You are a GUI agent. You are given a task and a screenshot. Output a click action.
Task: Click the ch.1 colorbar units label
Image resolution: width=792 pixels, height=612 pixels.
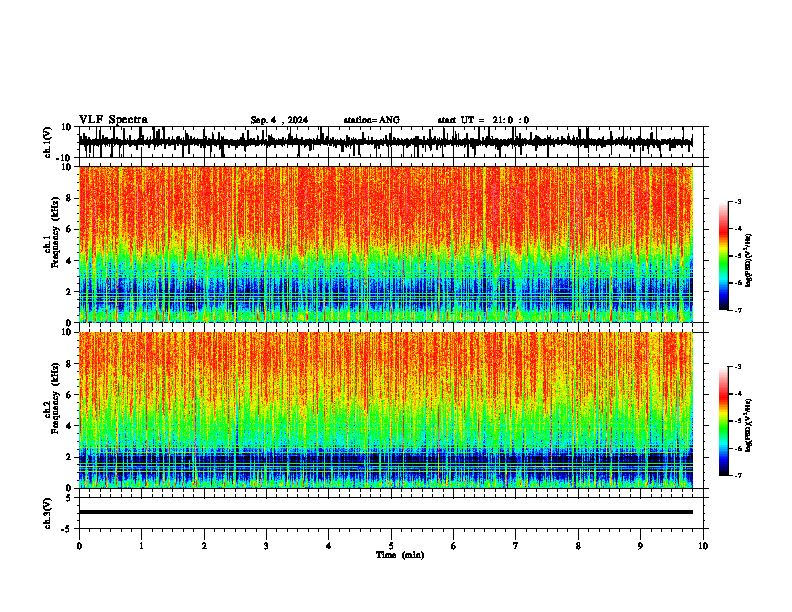(748, 261)
